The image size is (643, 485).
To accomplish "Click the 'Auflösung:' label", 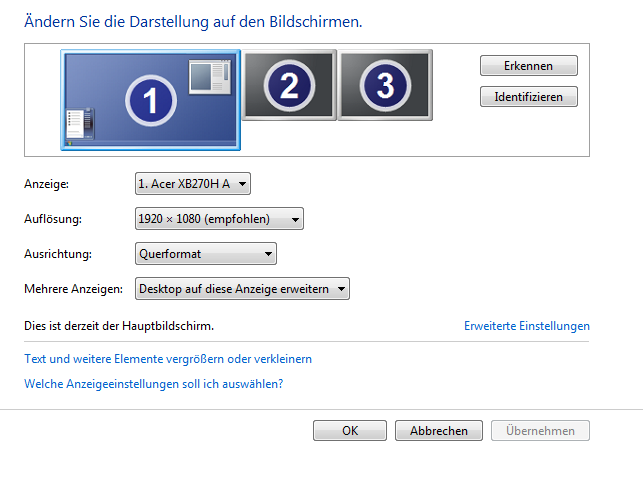I will [x=53, y=219].
